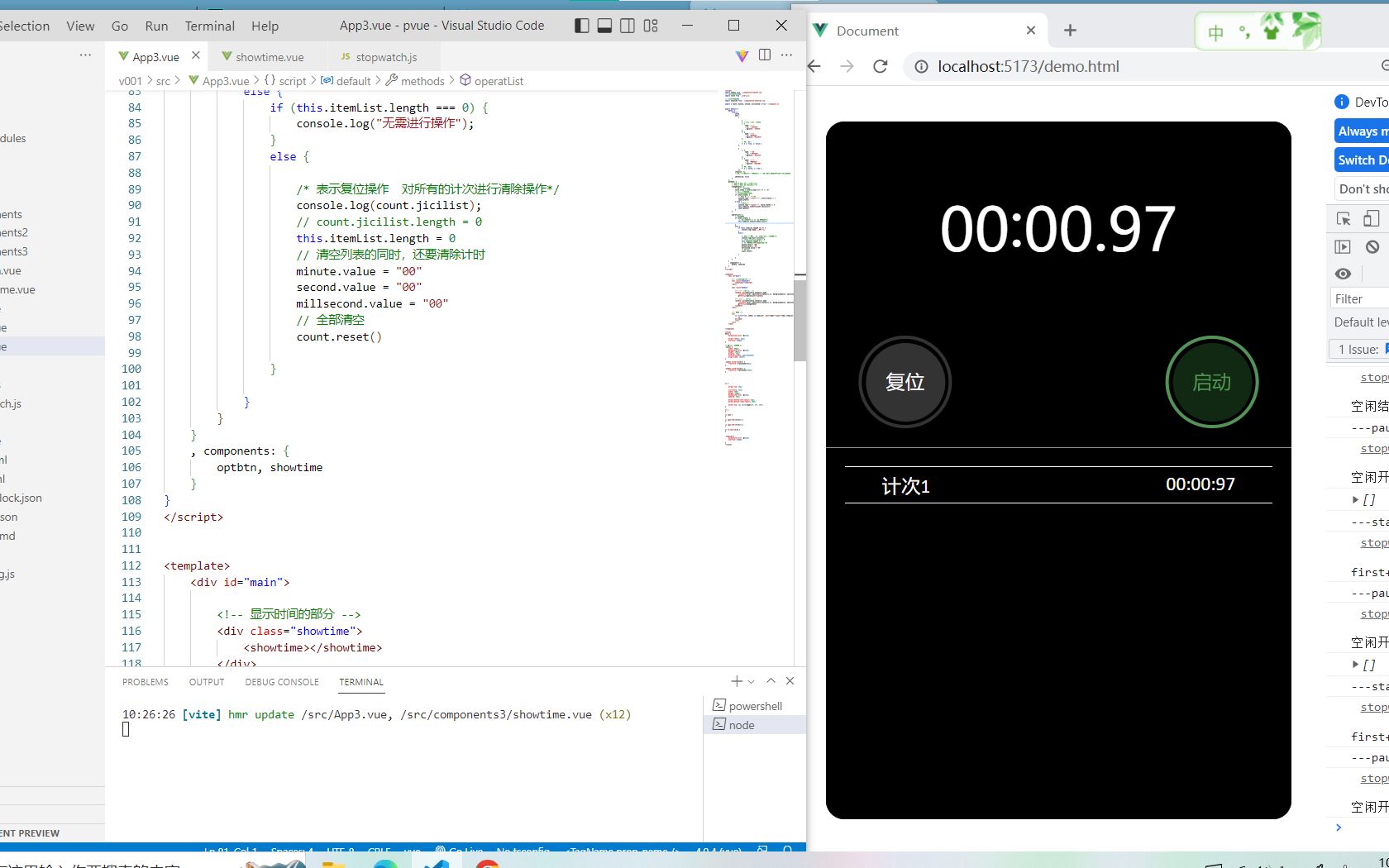Create a new terminal with plus icon
1389x868 pixels.
click(737, 681)
